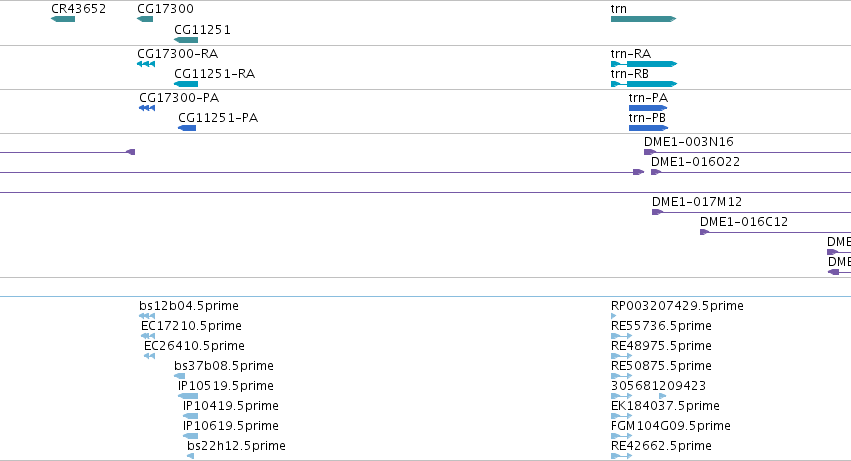This screenshot has height=461, width=851.
Task: Click the CG17300-PA label
Action: coord(179,98)
